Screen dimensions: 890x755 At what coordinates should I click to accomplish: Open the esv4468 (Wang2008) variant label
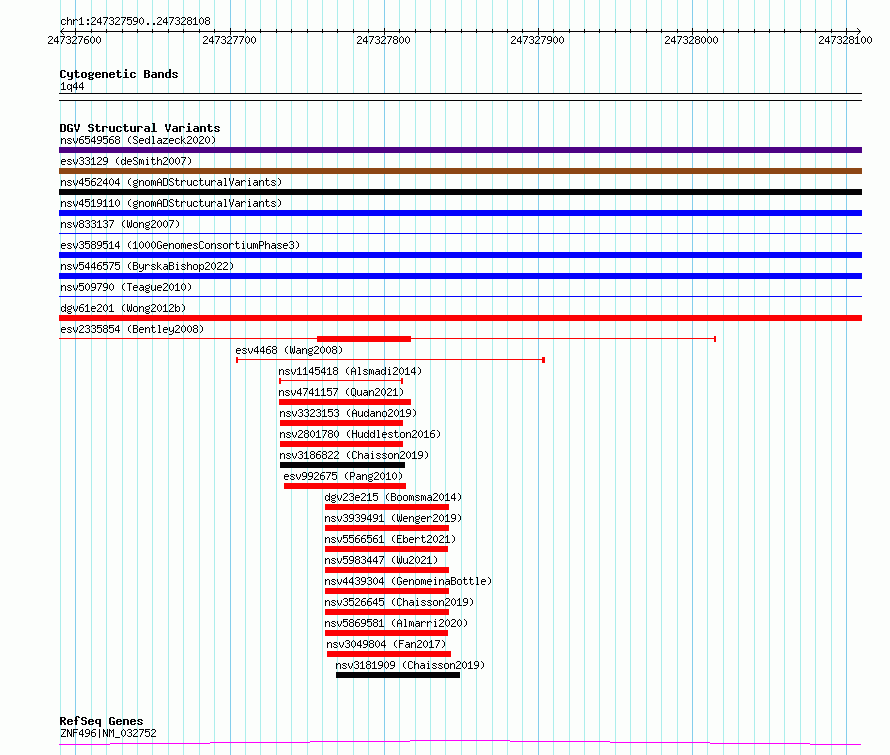[289, 350]
